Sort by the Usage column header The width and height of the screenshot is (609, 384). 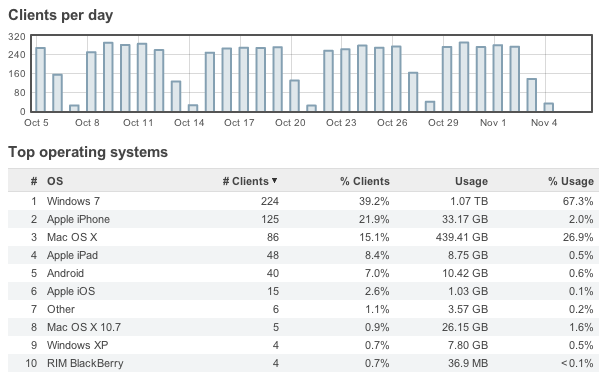[x=472, y=181]
